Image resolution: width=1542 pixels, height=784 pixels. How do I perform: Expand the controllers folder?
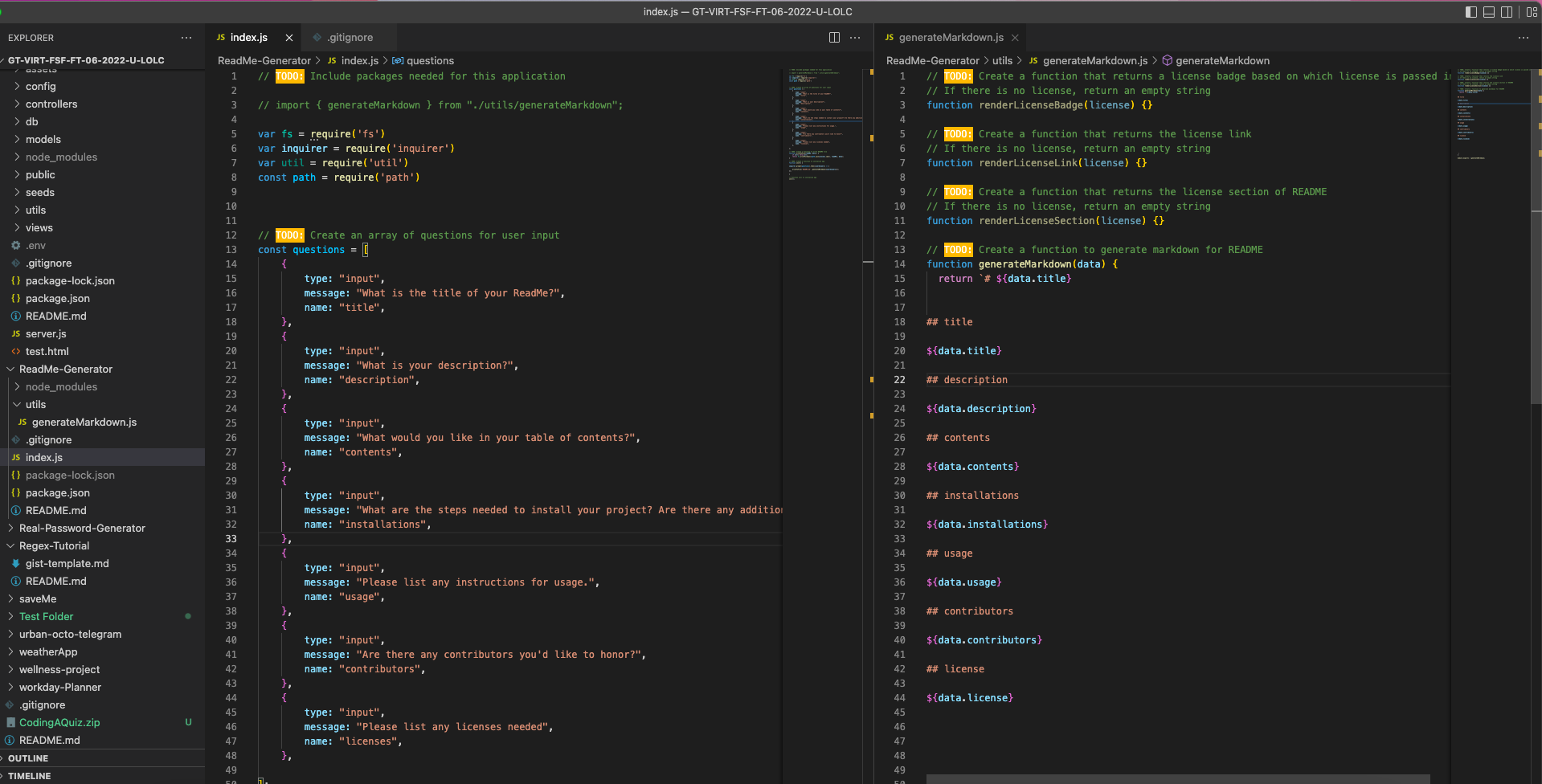(x=51, y=104)
